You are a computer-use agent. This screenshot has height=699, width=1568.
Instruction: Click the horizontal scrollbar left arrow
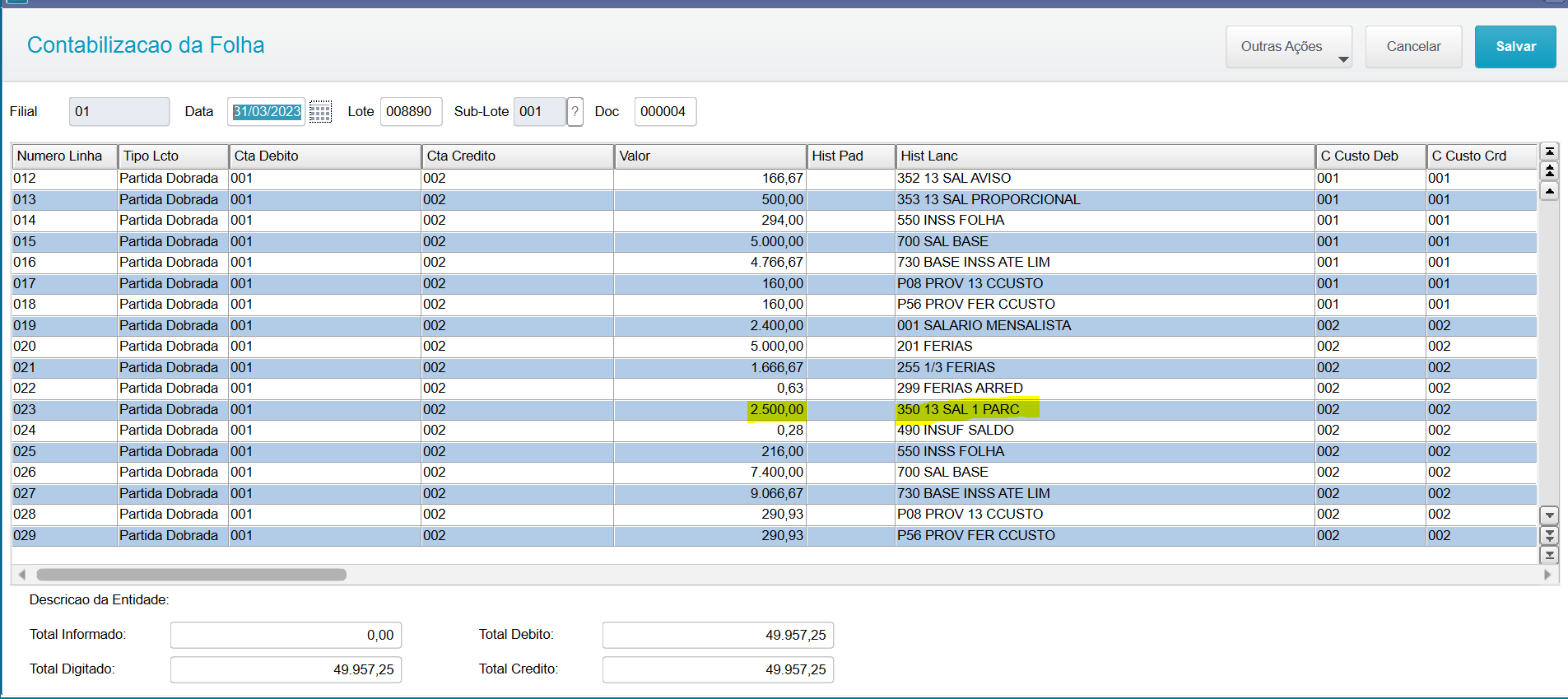coord(22,575)
